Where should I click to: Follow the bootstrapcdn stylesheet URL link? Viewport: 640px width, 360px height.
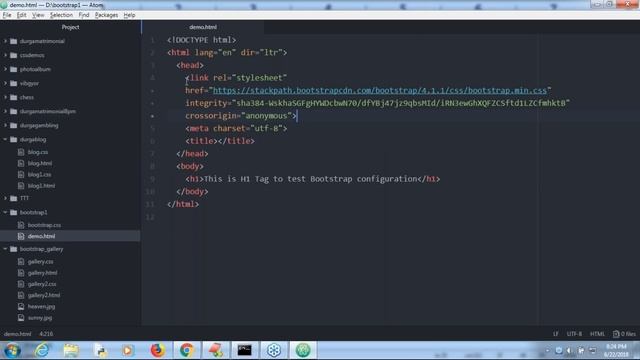[x=380, y=90]
